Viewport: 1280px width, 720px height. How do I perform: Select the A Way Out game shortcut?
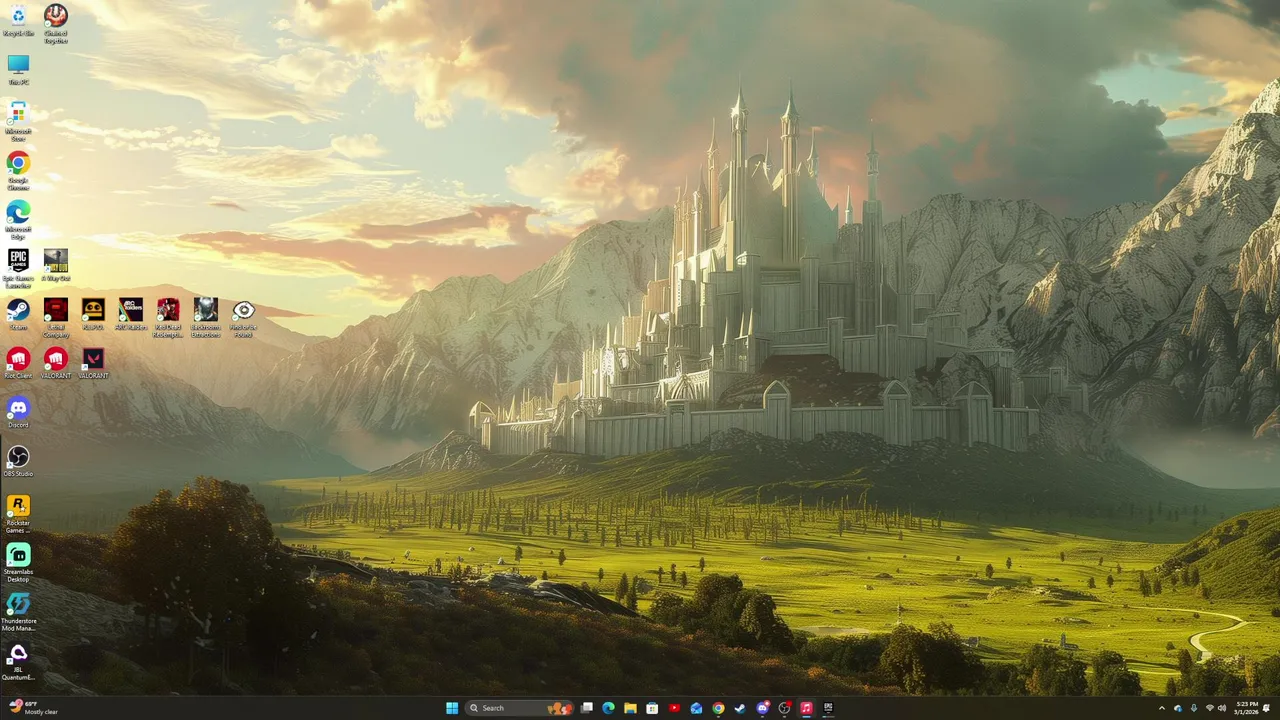[x=56, y=265]
